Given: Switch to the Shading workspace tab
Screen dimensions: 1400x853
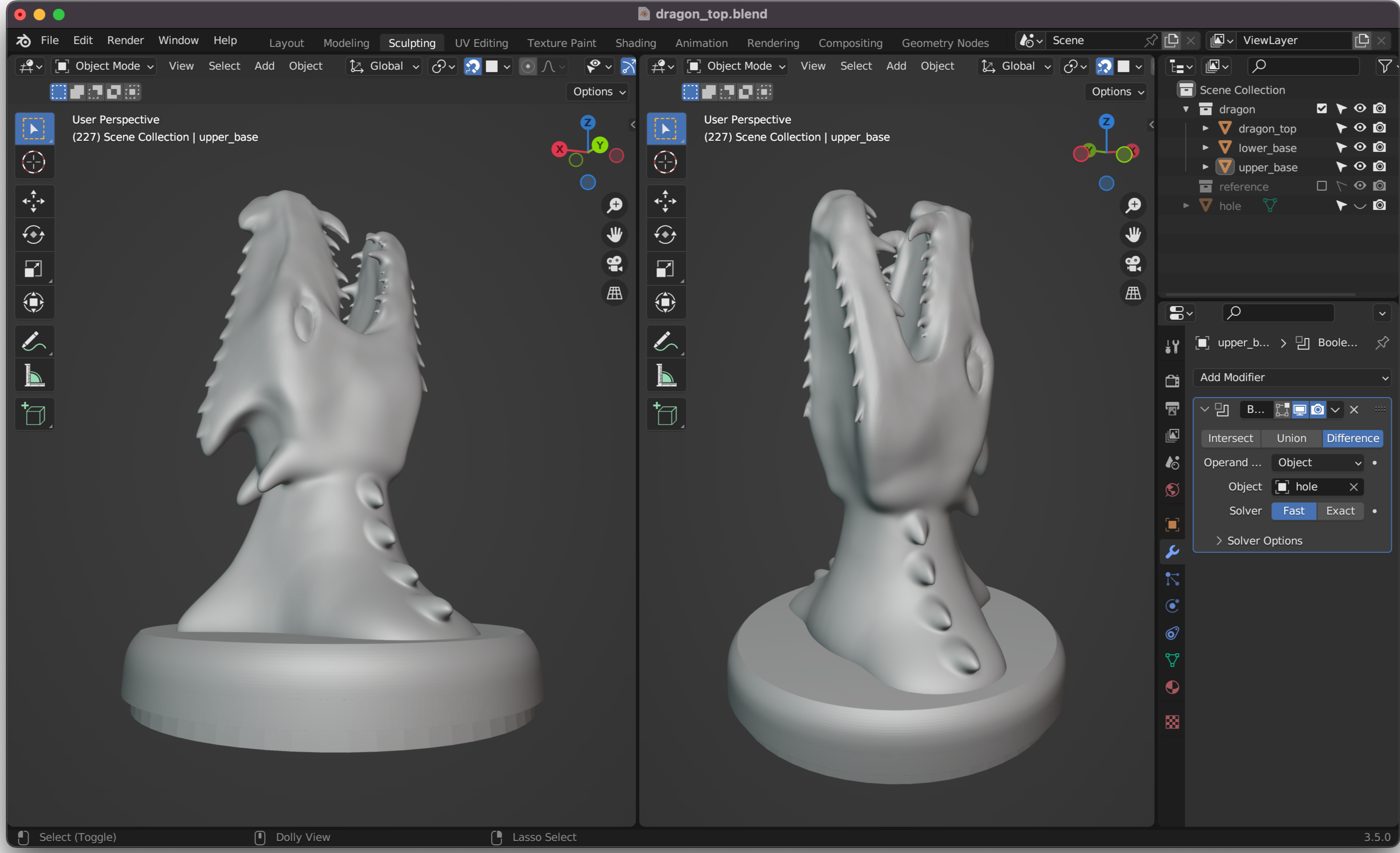Looking at the screenshot, I should [635, 43].
